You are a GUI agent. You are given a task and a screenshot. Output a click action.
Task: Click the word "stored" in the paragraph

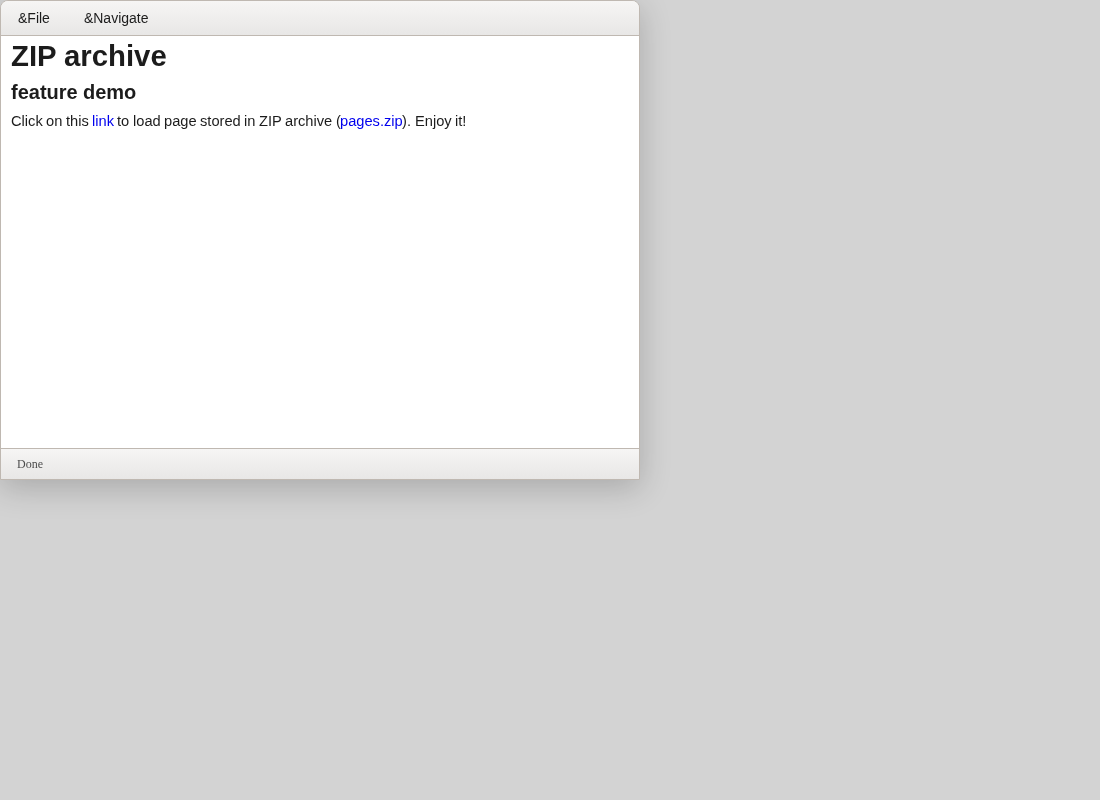tap(220, 121)
